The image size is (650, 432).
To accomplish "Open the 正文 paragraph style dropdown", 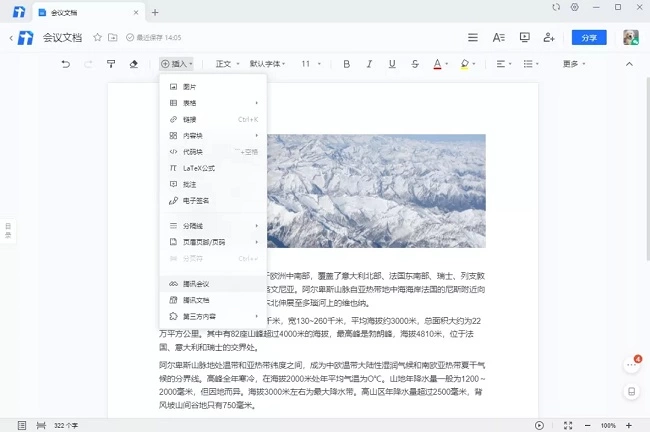I will [226, 64].
